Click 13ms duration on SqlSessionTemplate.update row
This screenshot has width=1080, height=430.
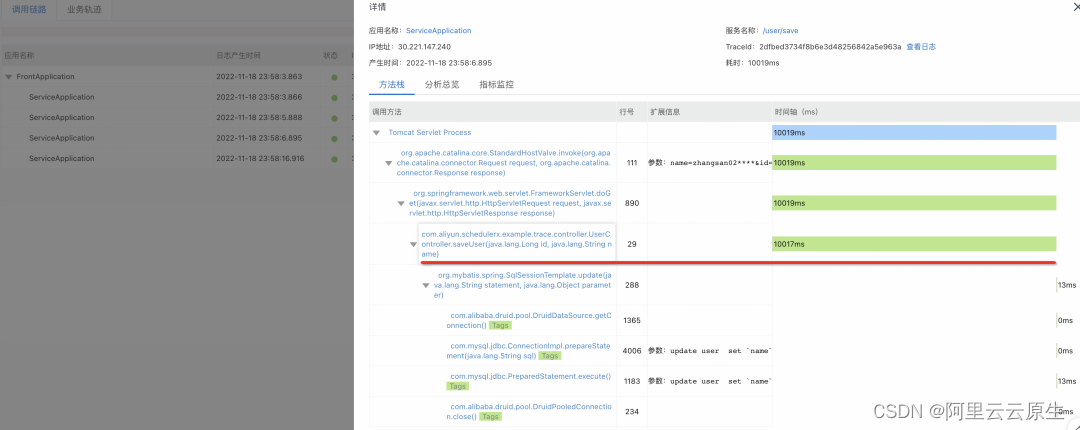1067,285
